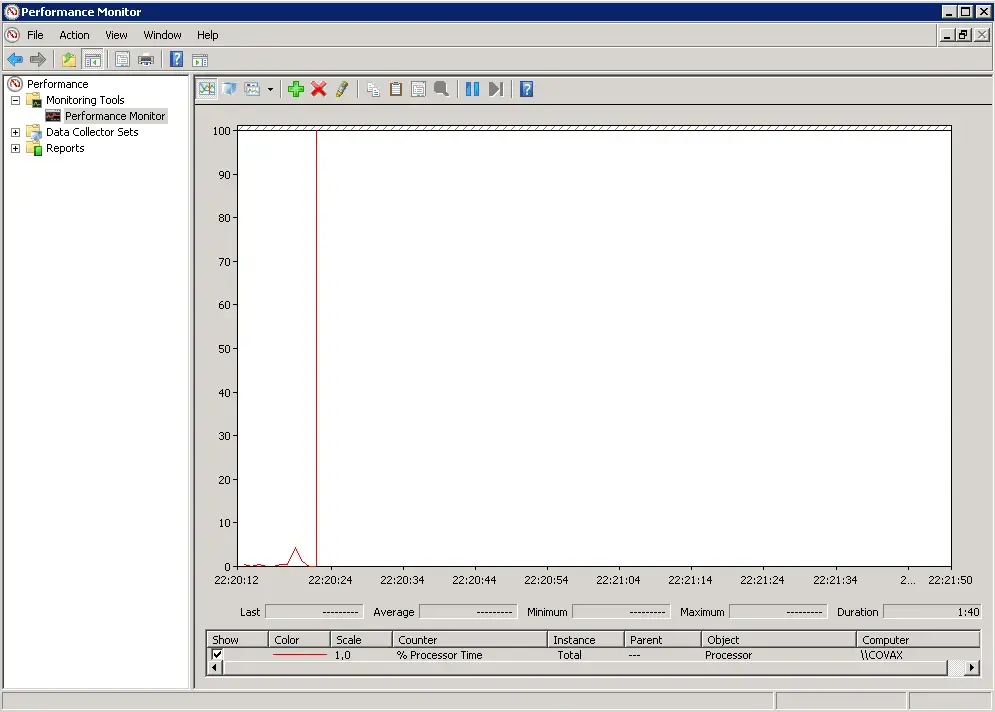Click the Zoom magnifier icon
995x712 pixels.
442,89
